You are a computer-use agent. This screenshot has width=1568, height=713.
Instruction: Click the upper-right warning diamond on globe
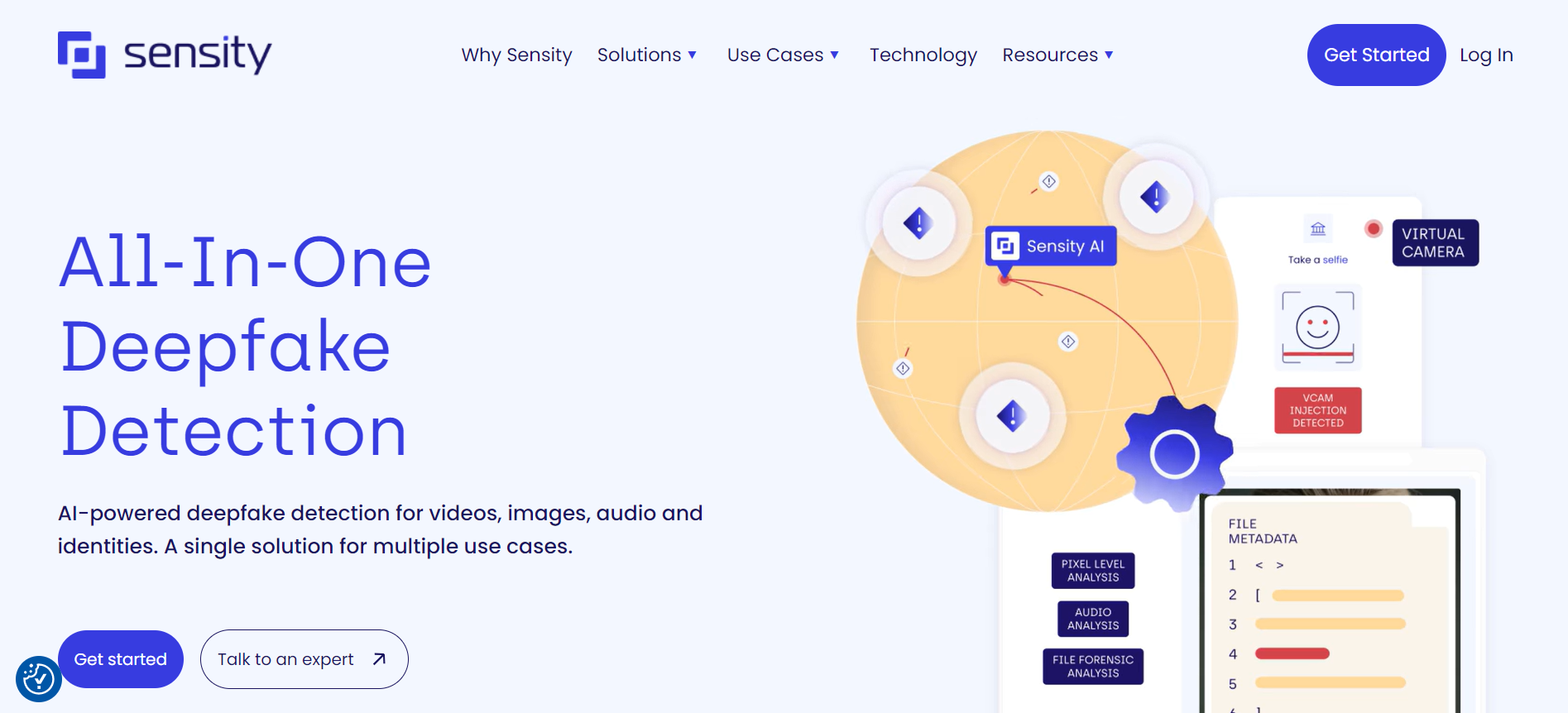click(1156, 197)
